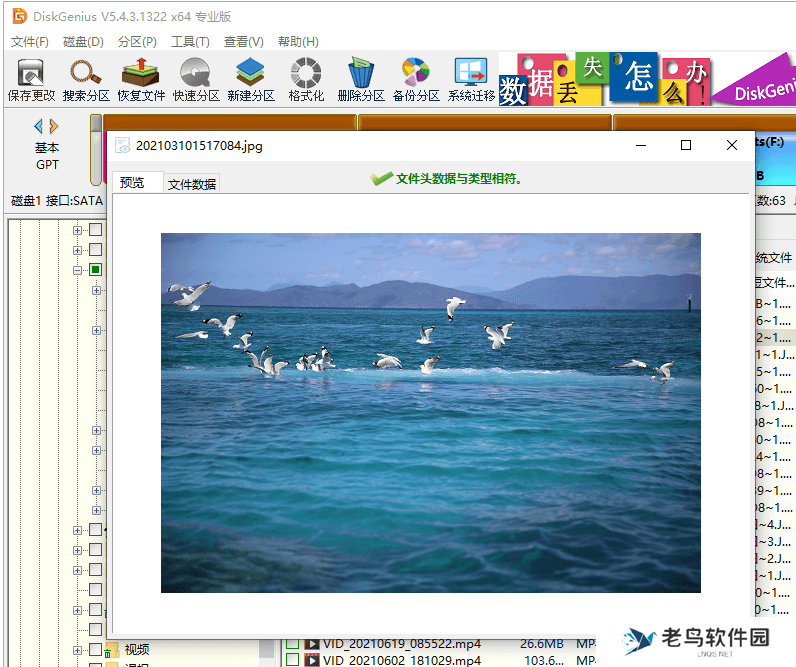Open the 工具(T) menu
Screen dimensions: 796x667
point(190,42)
